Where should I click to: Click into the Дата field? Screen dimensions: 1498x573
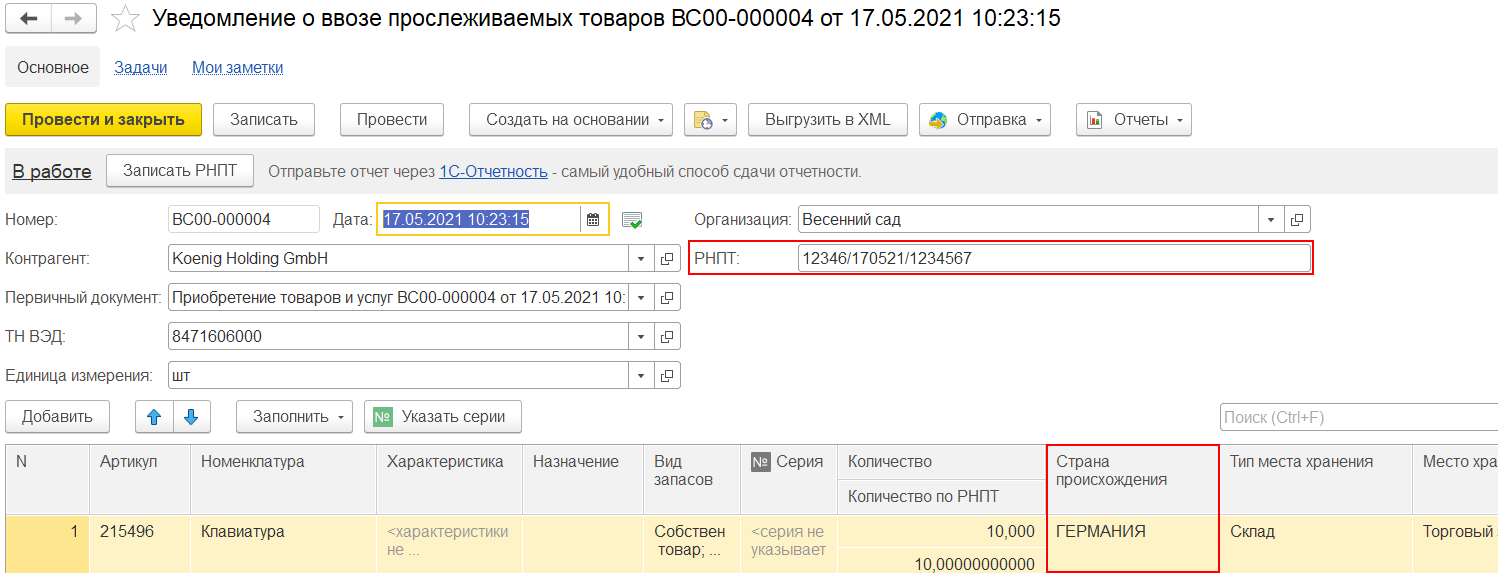click(x=479, y=220)
